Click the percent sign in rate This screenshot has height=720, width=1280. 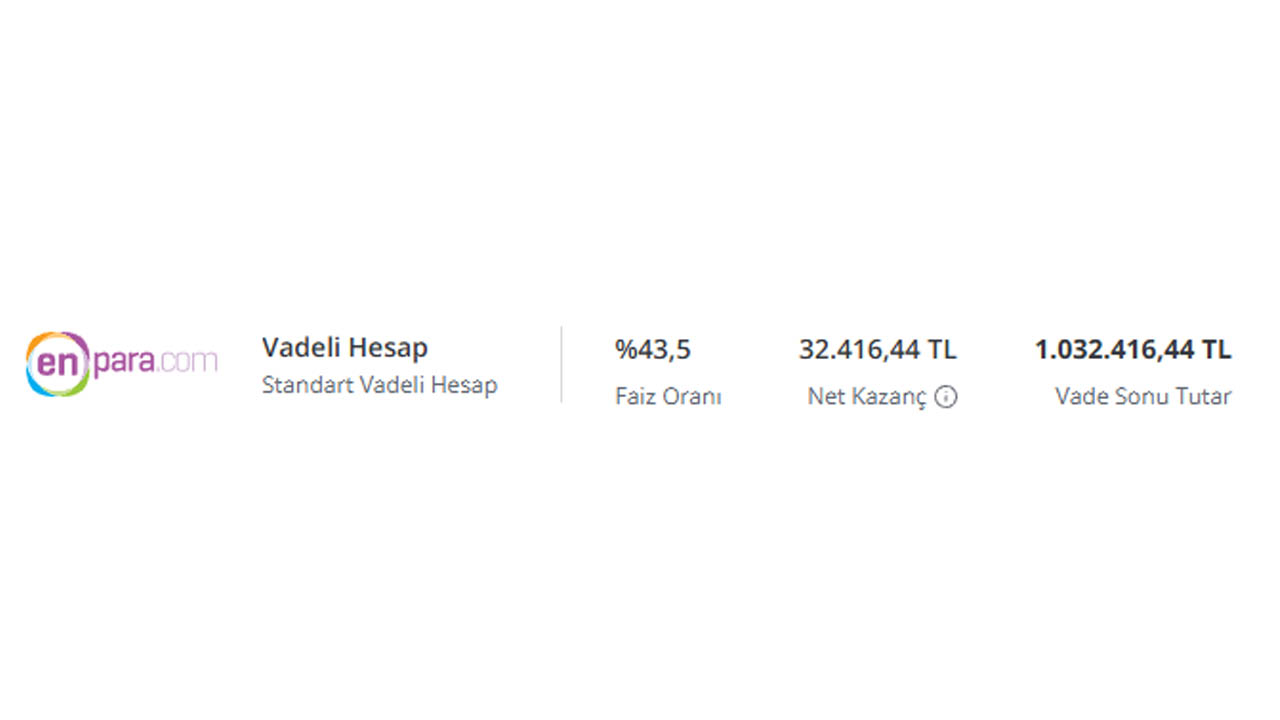[626, 350]
